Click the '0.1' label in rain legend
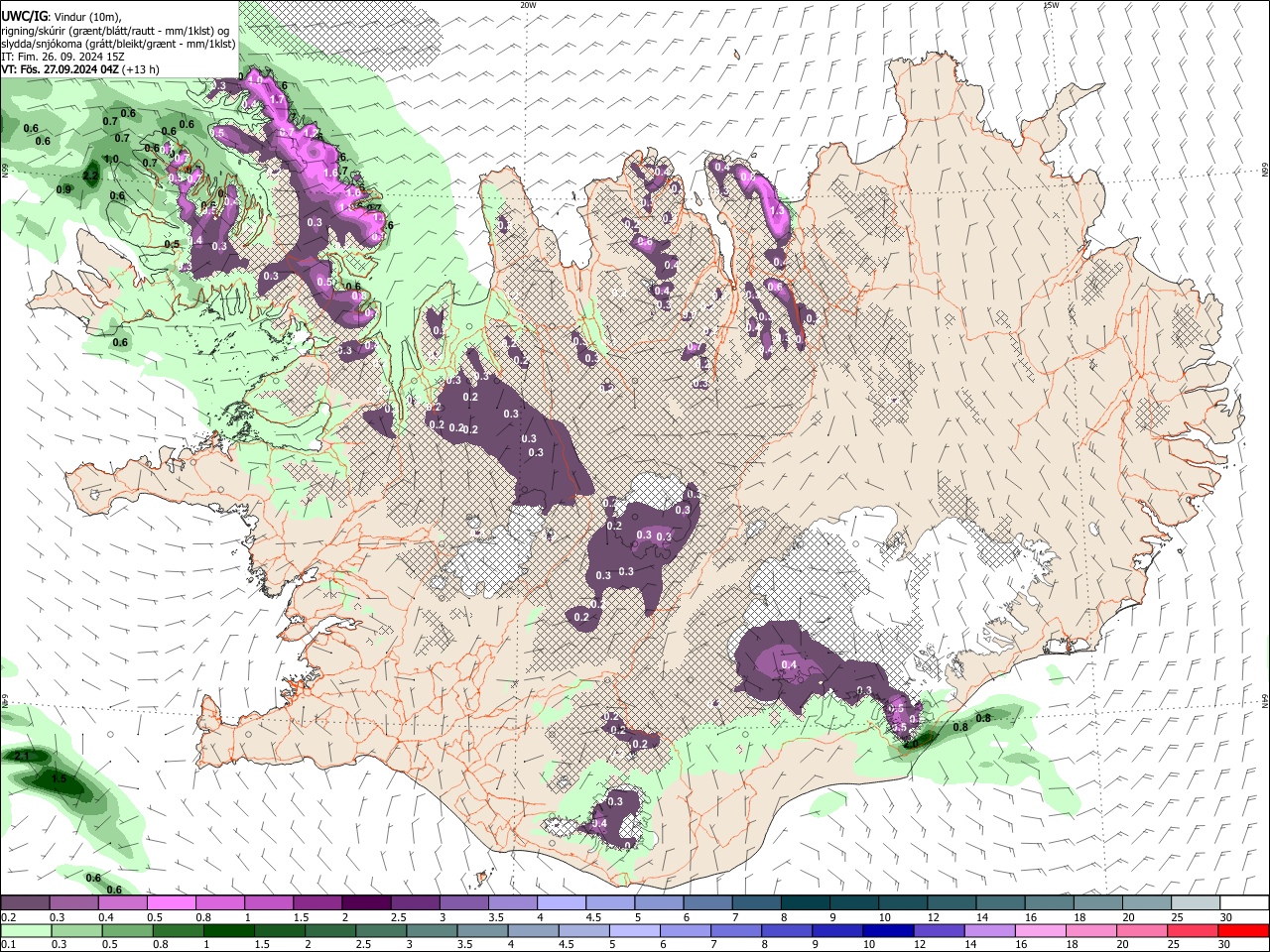This screenshot has width=1270, height=952. coord(7,945)
